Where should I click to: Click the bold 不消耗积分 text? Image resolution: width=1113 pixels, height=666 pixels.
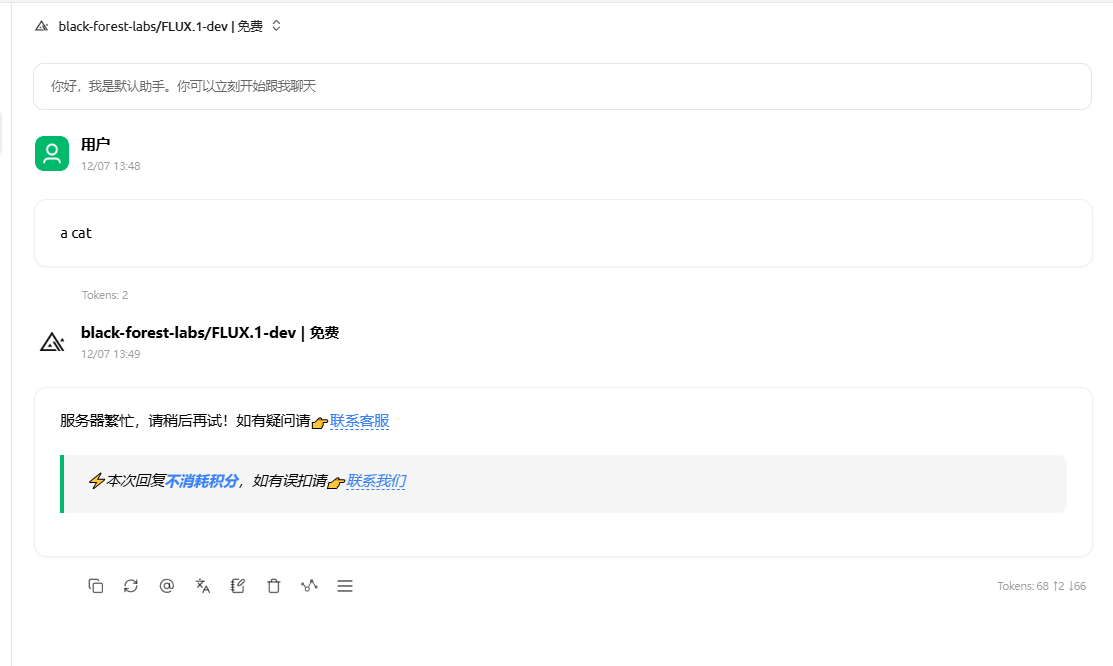click(x=202, y=481)
